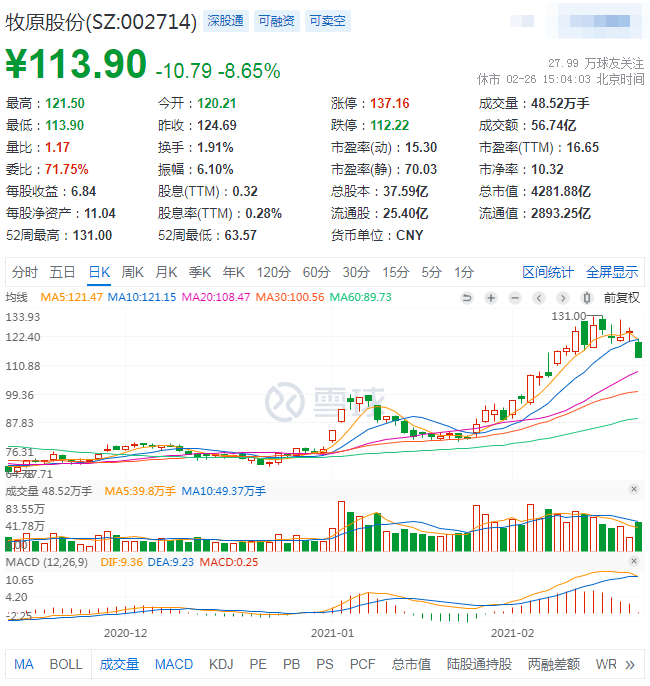The image size is (650, 686).
Task: Click the current price ¥113.90
Action: point(76,64)
